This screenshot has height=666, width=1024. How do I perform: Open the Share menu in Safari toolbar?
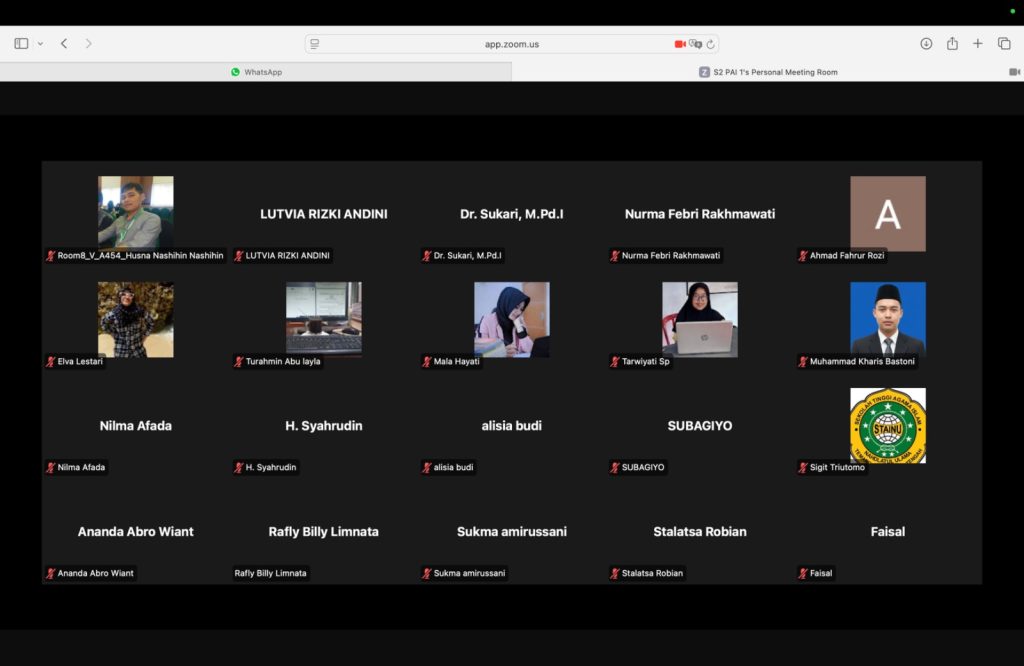tap(952, 44)
